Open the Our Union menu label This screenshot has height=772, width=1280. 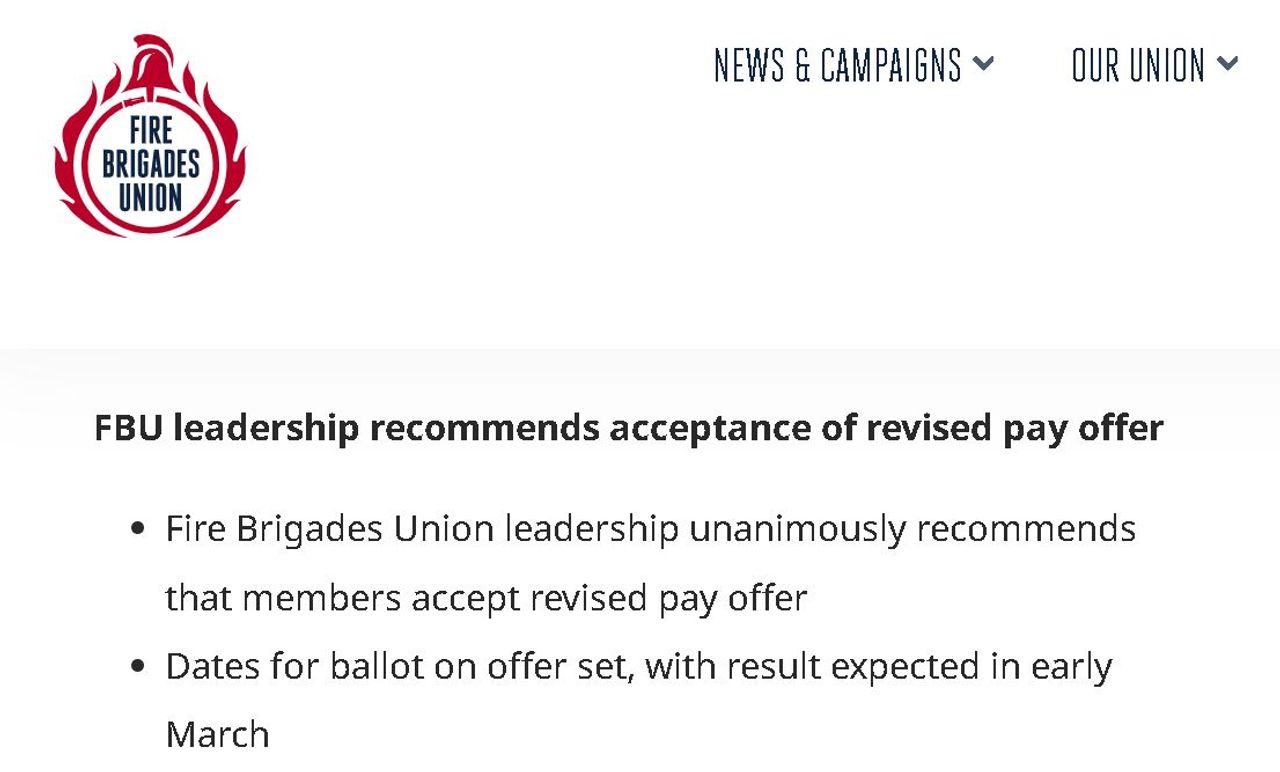point(1138,66)
